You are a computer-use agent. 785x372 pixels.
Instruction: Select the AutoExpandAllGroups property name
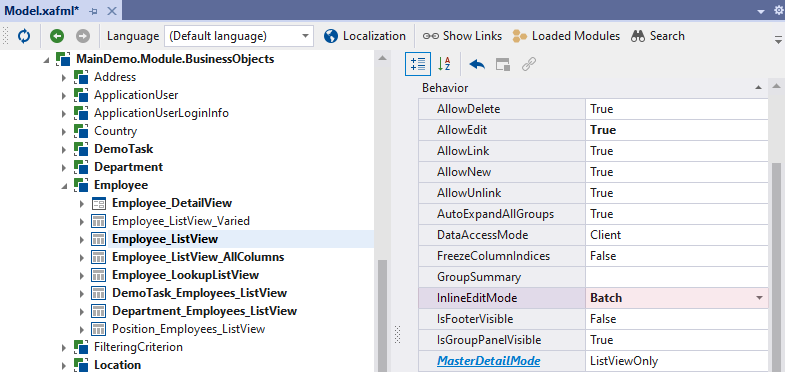(495, 214)
